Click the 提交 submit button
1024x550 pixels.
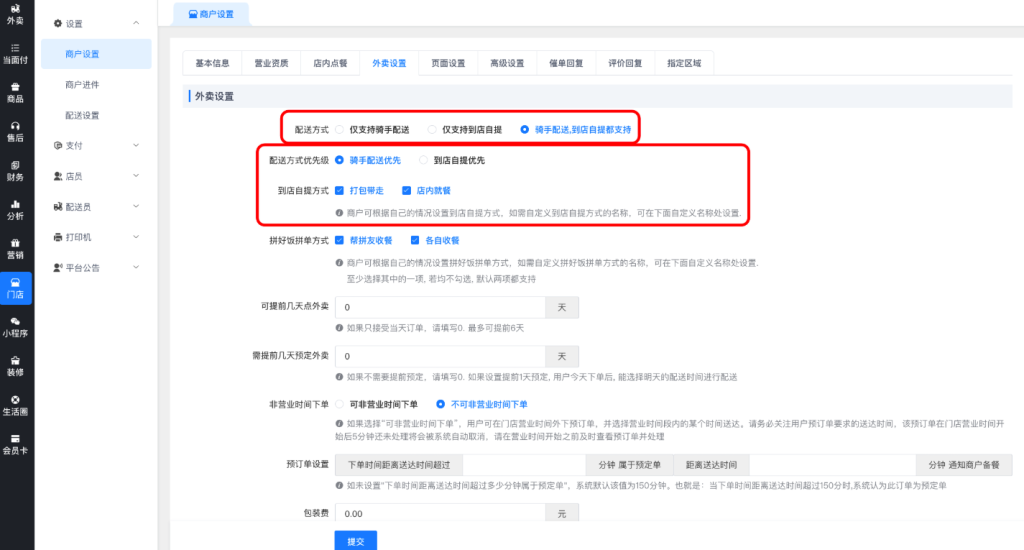tap(355, 540)
